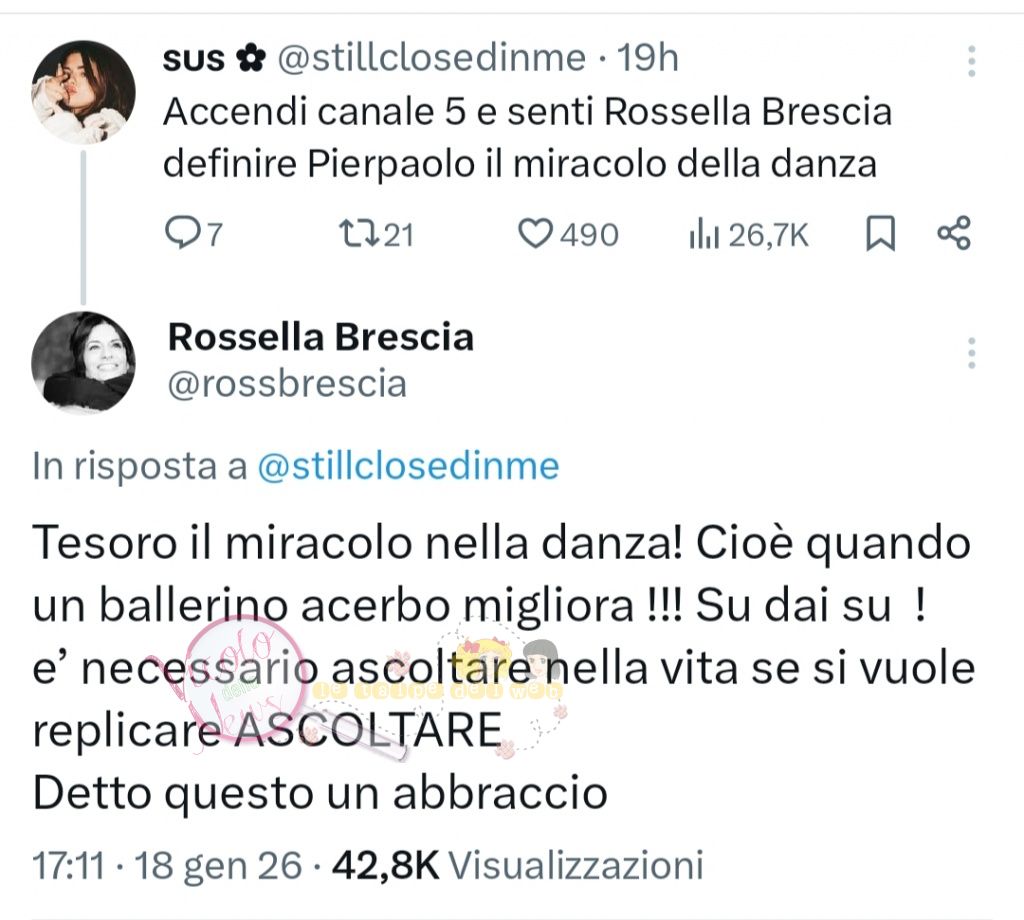Open the @stillclosedinme handle in the header
1024x920 pixels.
tap(430, 59)
